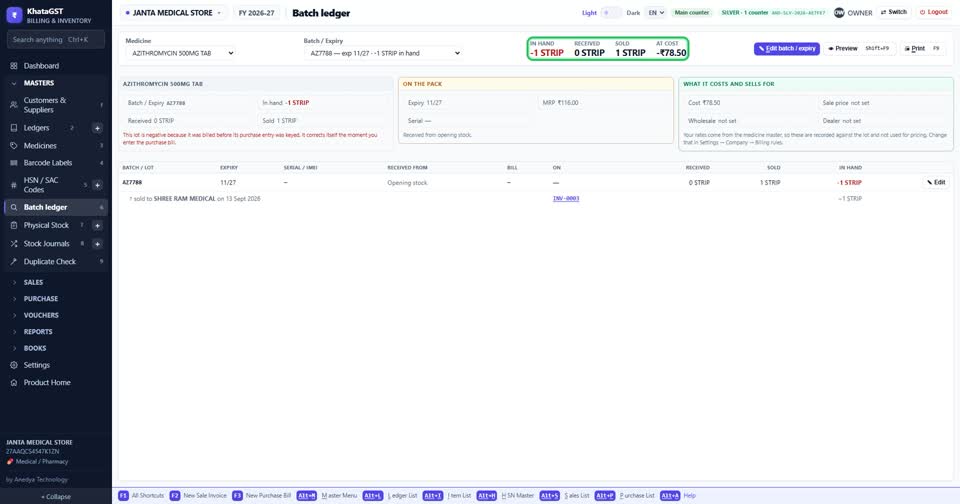Open the JANTA MEDICAL STORE company switcher
960x504 pixels.
tap(174, 13)
